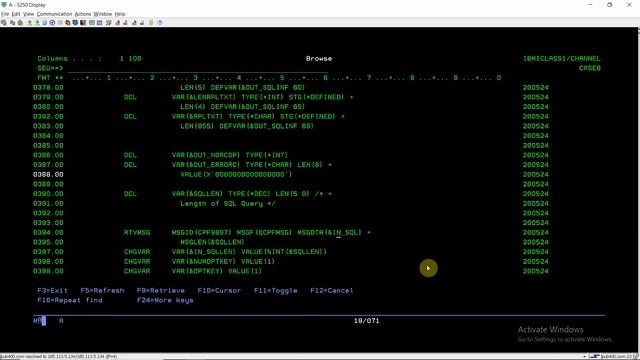Click the pub400.com host status text
The width and height of the screenshot is (640, 360).
tap(59, 357)
